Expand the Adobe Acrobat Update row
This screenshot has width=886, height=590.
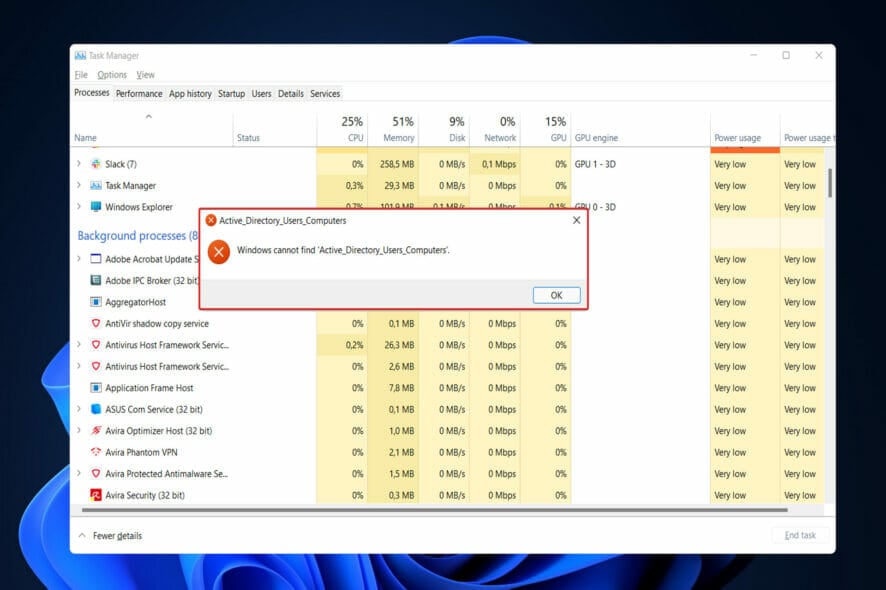[x=79, y=259]
